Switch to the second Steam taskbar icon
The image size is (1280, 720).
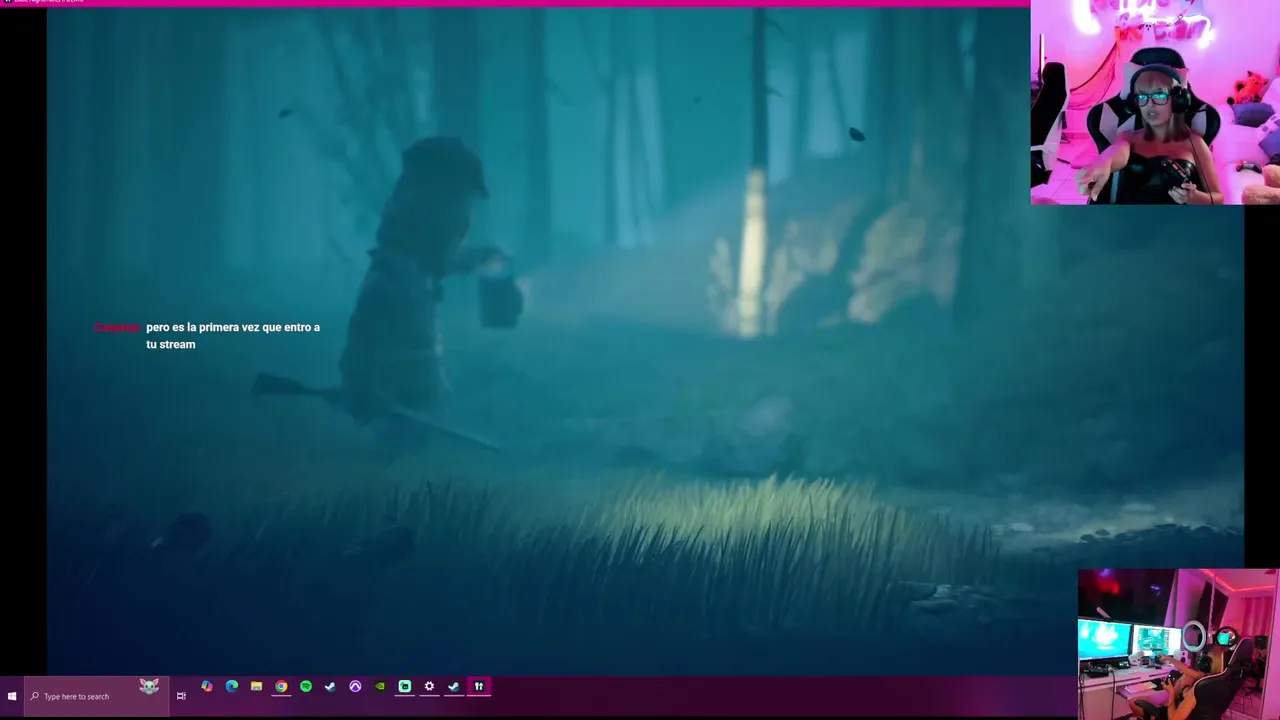(x=454, y=687)
